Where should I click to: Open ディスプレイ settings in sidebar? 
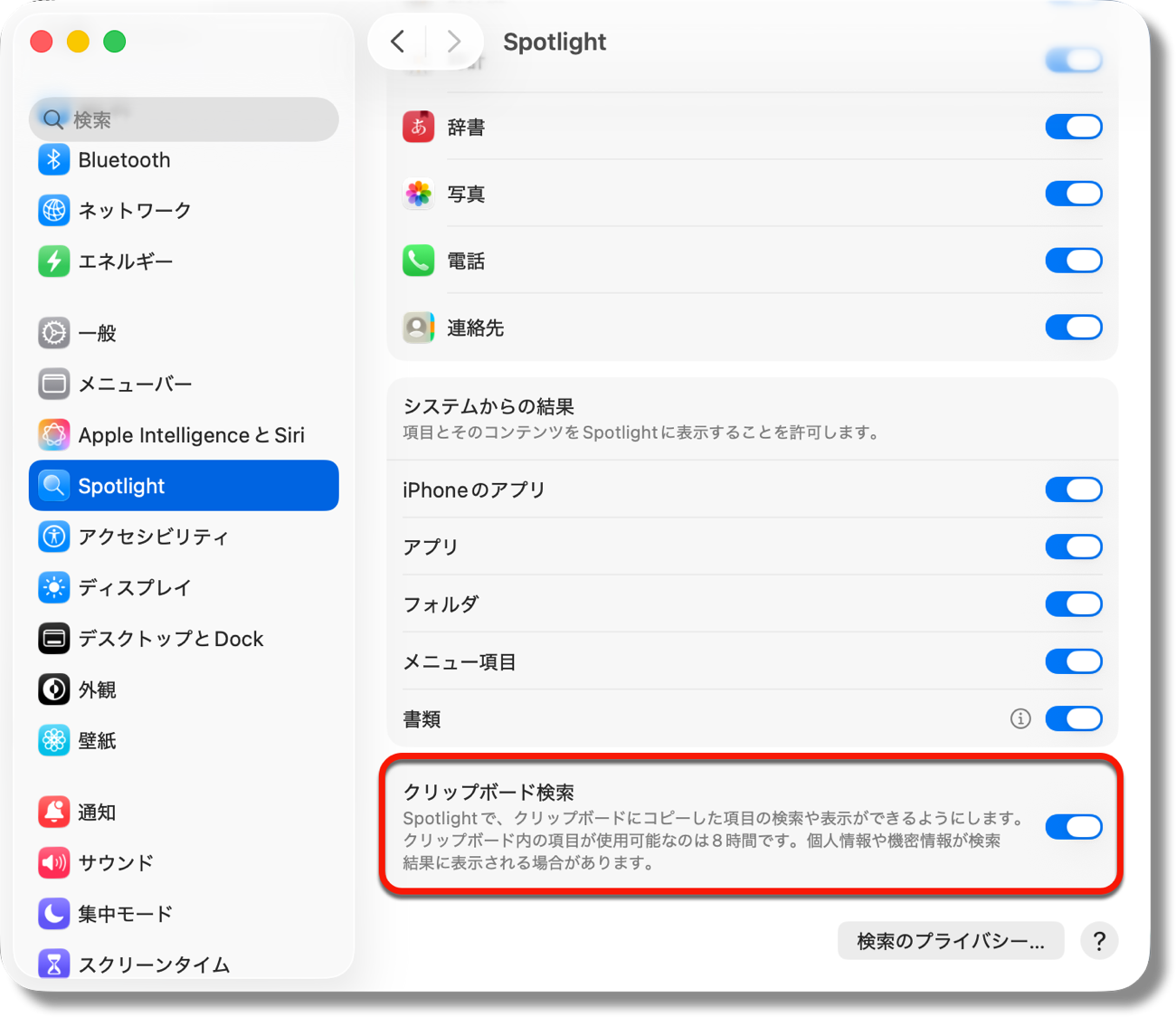134,588
